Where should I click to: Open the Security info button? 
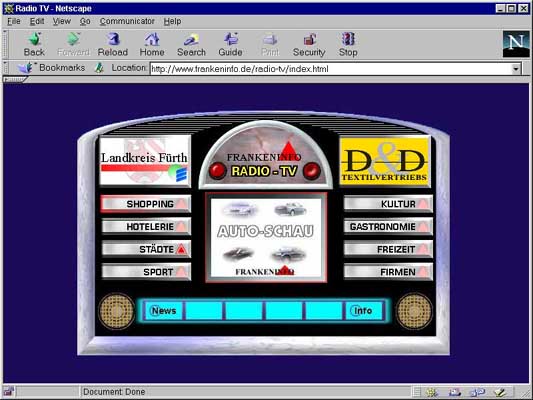coord(309,44)
